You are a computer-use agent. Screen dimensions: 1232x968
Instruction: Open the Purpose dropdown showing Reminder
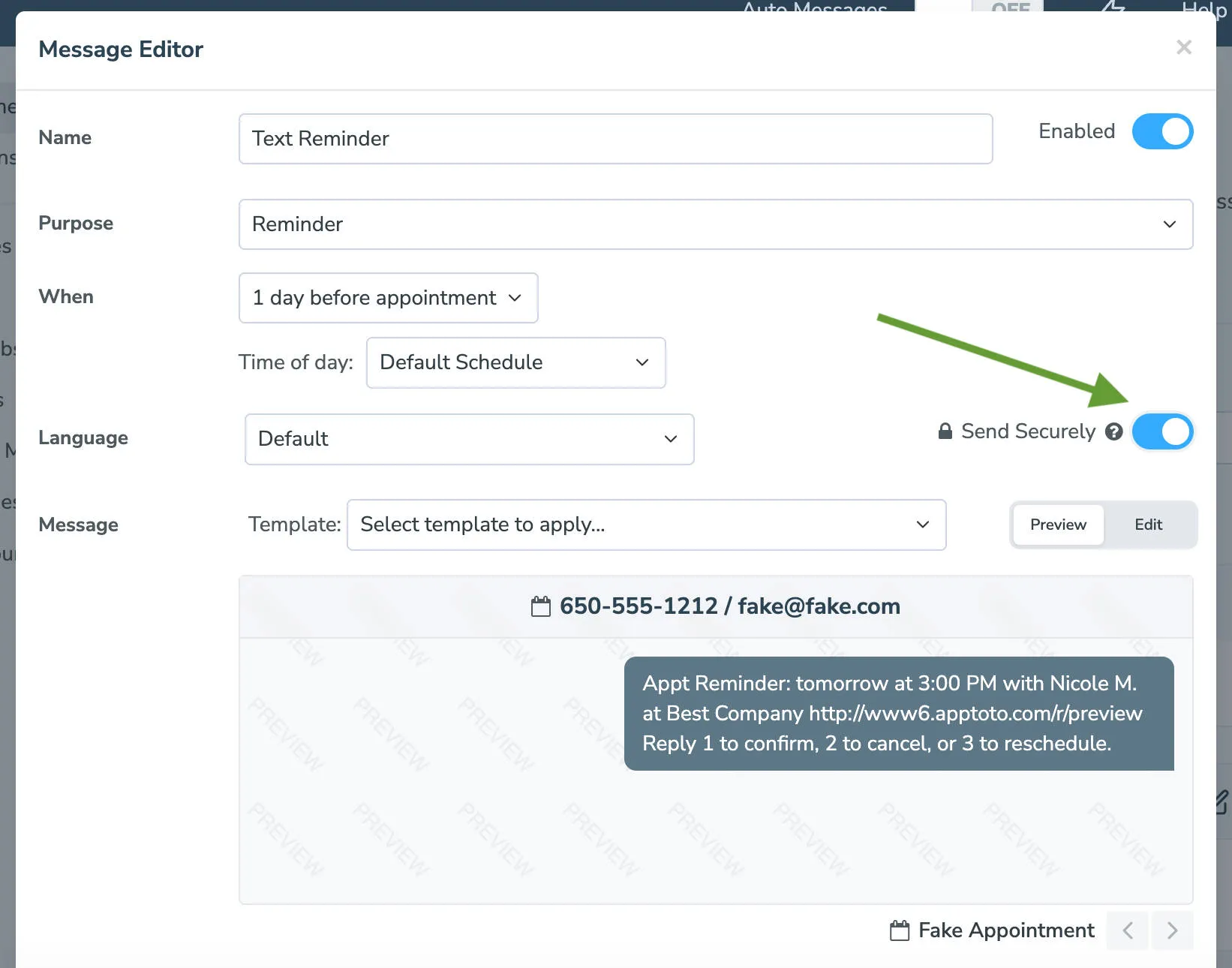tap(716, 224)
